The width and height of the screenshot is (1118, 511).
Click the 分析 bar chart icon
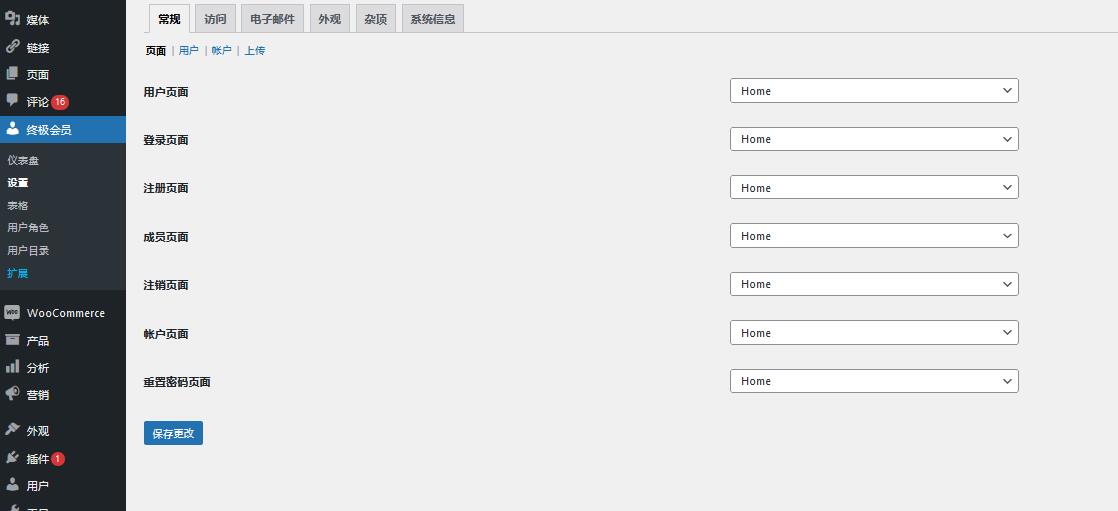12,367
